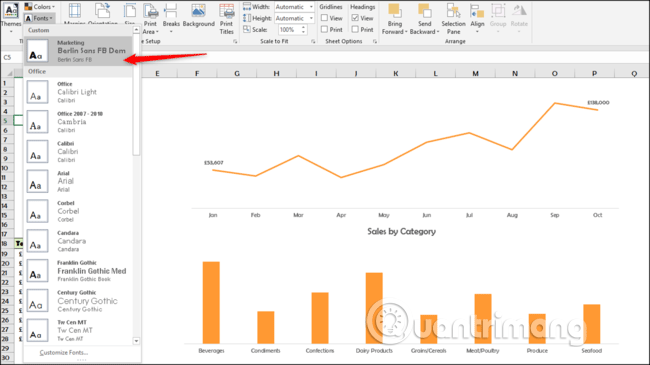Open Print Titles icon
The height and width of the screenshot is (365, 650).
point(226,11)
